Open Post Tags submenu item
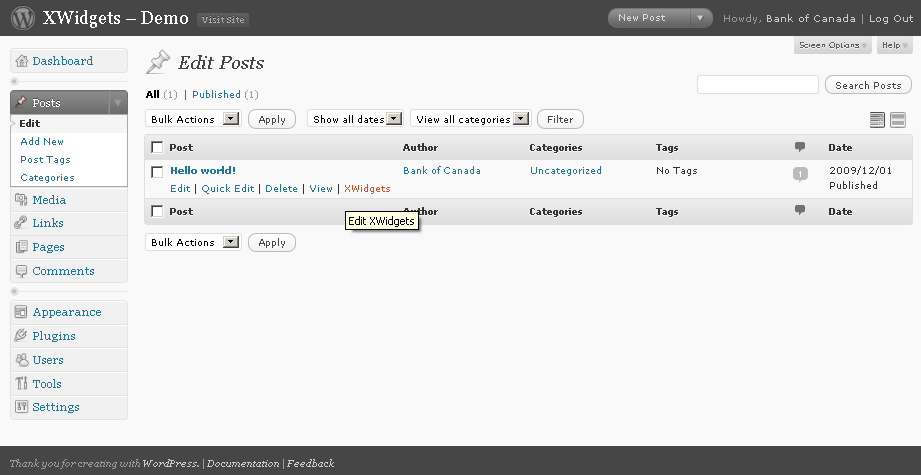The height and width of the screenshot is (475, 921). point(45,160)
